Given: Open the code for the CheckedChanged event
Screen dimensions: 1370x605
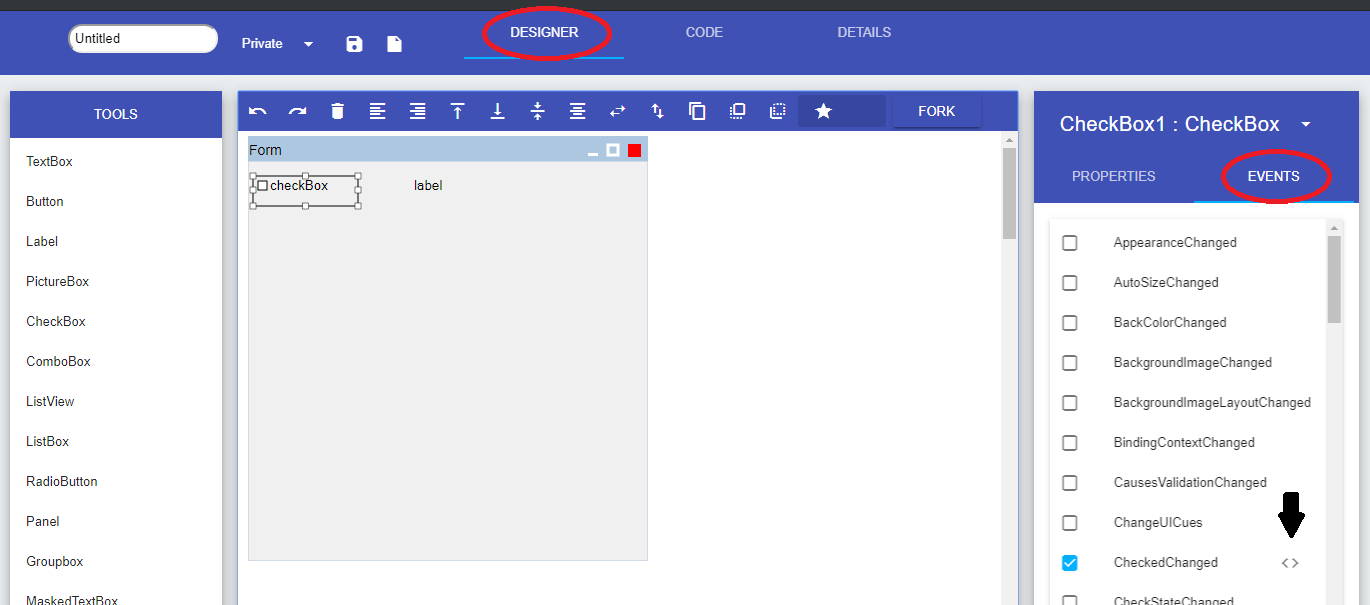Looking at the screenshot, I should (1290, 563).
